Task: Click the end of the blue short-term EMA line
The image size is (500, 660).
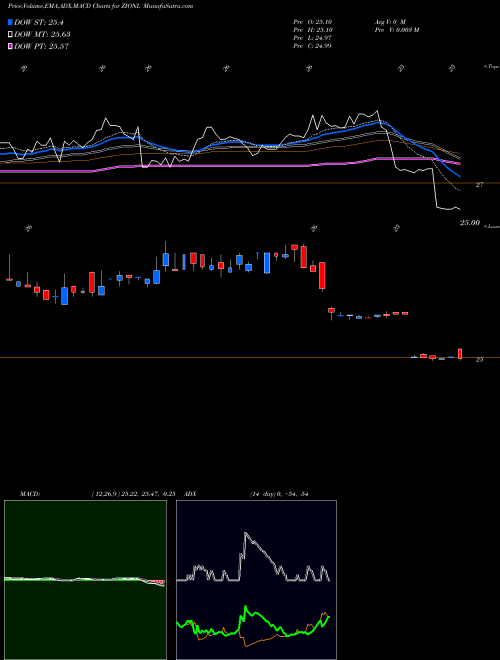Action: click(459, 176)
